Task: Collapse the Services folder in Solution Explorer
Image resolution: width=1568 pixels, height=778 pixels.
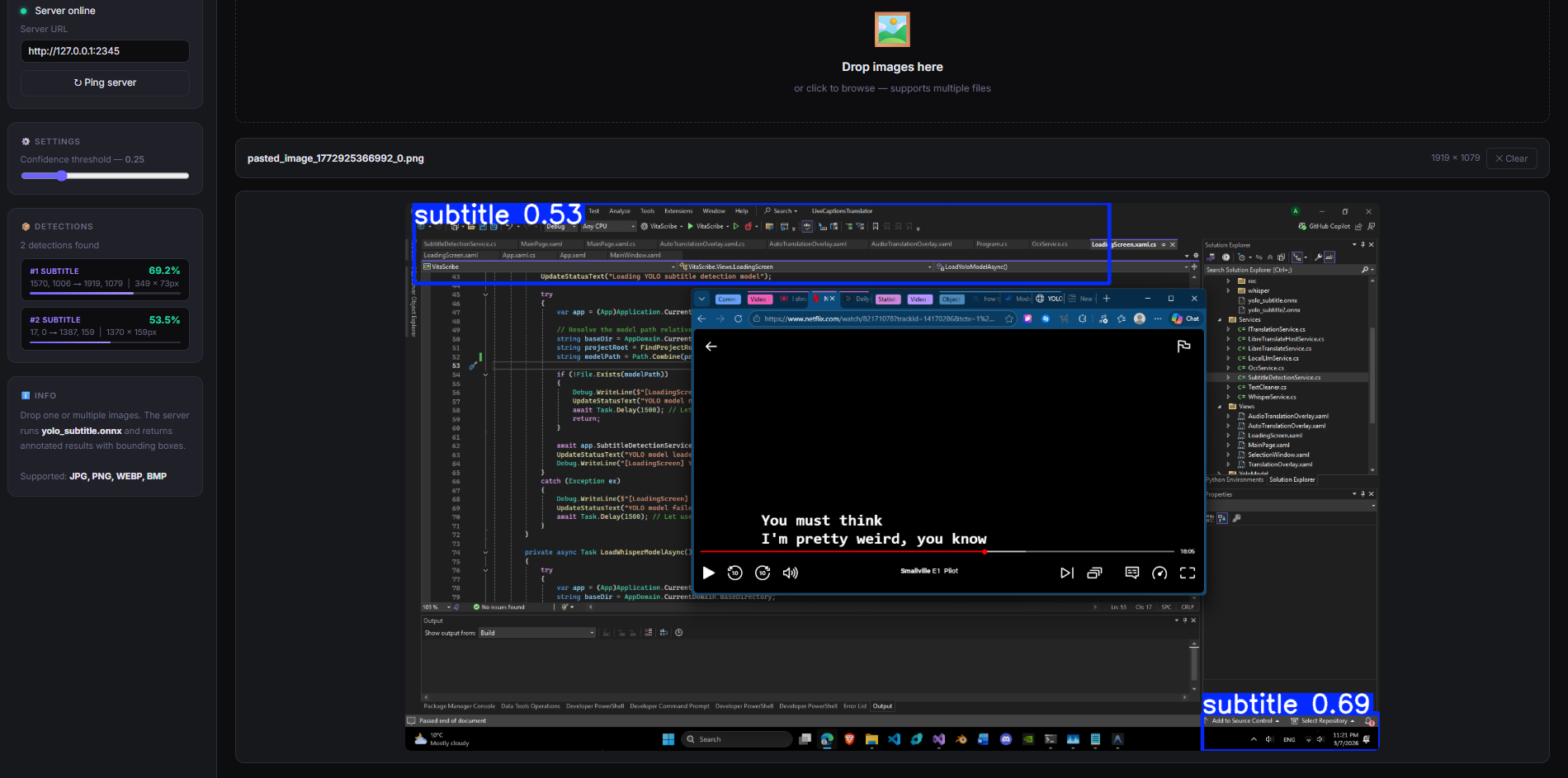Action: 1220,320
